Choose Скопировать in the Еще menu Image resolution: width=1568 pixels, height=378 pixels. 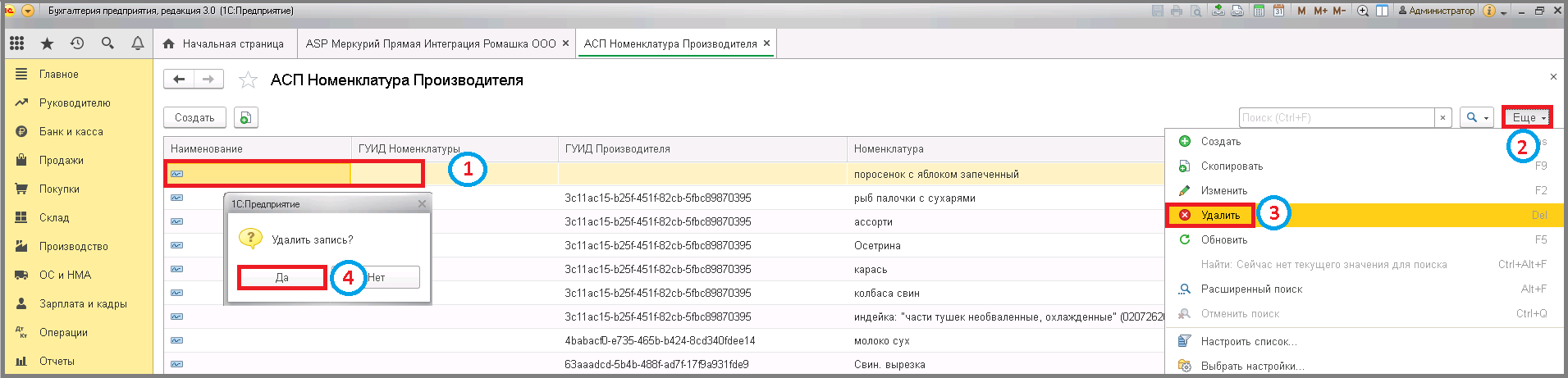(1364, 166)
